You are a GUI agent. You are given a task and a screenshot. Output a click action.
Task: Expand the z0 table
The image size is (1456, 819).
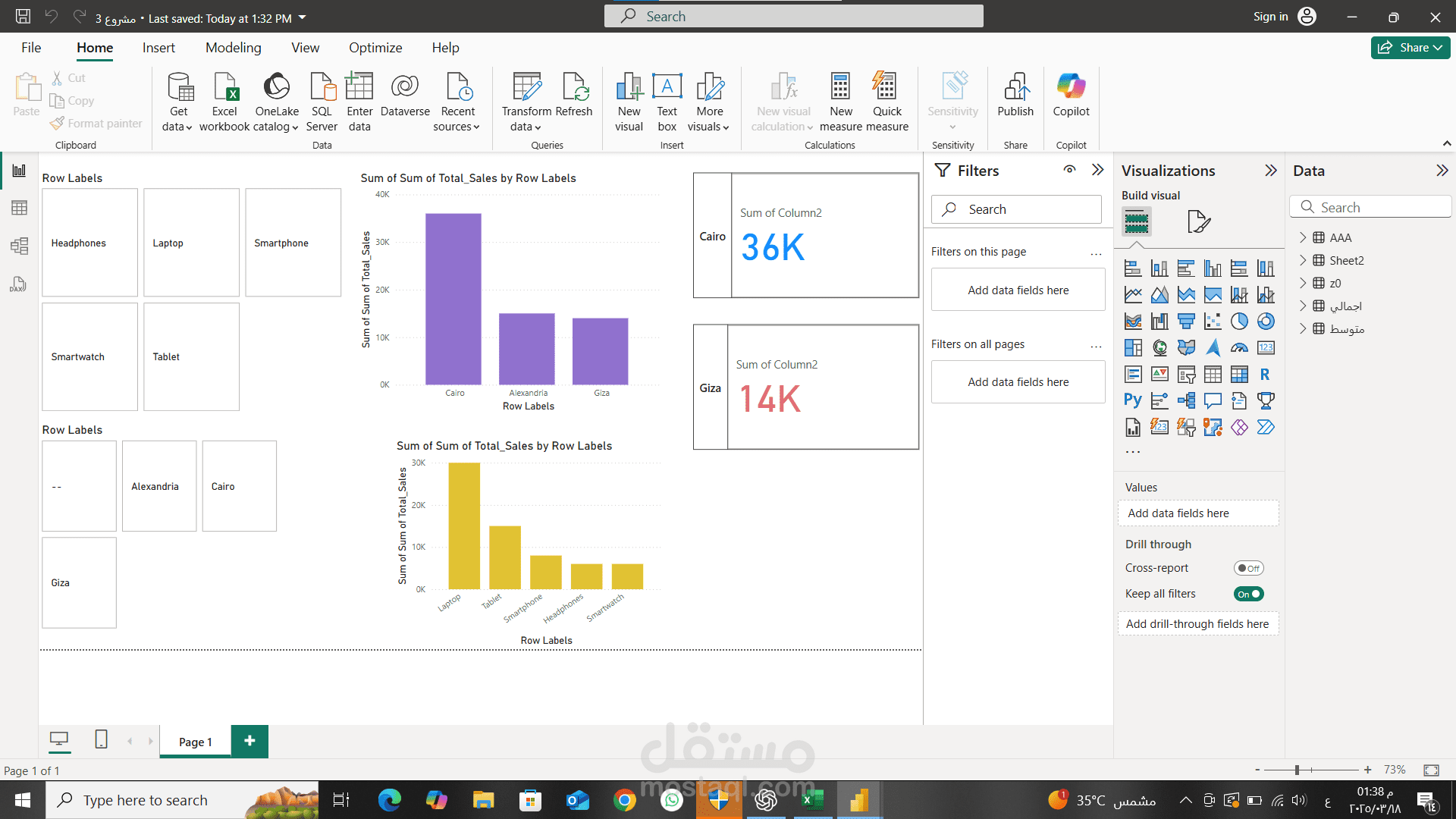(x=1303, y=283)
